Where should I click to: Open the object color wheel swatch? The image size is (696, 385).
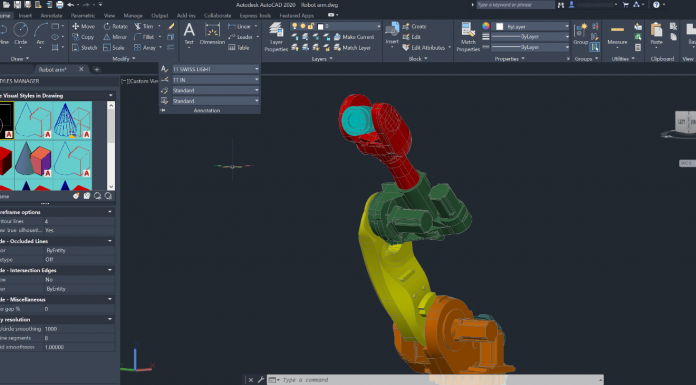[486, 26]
